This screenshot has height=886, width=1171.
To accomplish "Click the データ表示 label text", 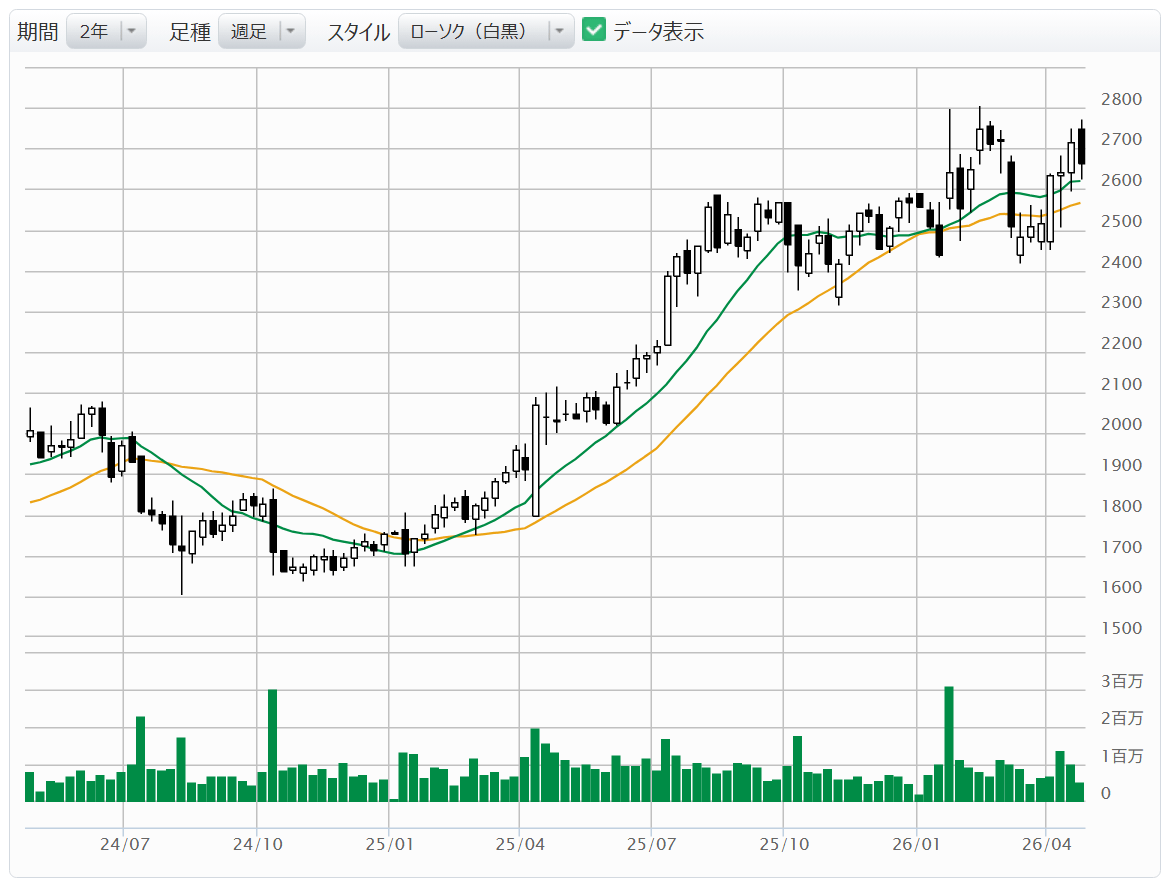I will pyautogui.click(x=658, y=32).
